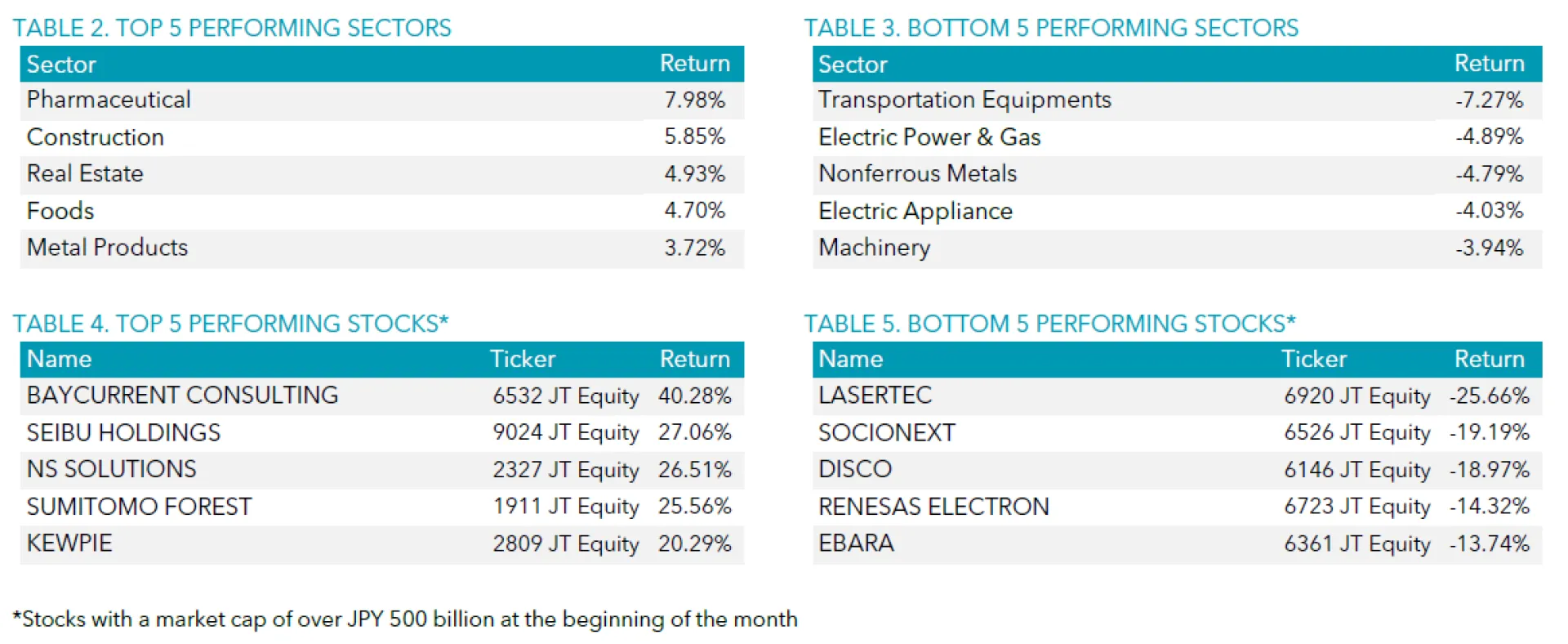
Task: Click the Table 2 Top 5 Performing Sectors title
Action: [232, 28]
